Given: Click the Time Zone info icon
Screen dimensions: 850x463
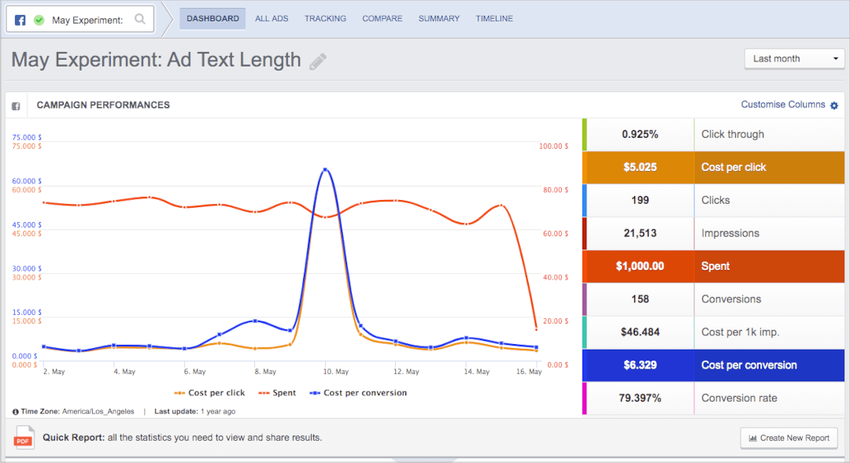Looking at the screenshot, I should pyautogui.click(x=15, y=411).
